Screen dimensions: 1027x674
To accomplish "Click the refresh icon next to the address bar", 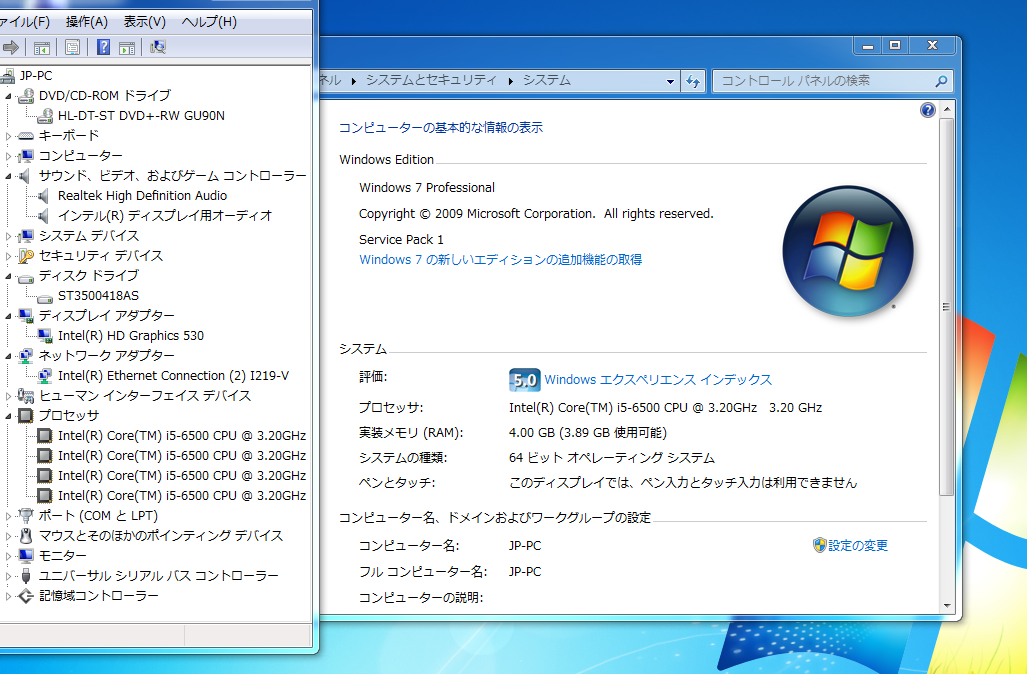I will coord(694,81).
